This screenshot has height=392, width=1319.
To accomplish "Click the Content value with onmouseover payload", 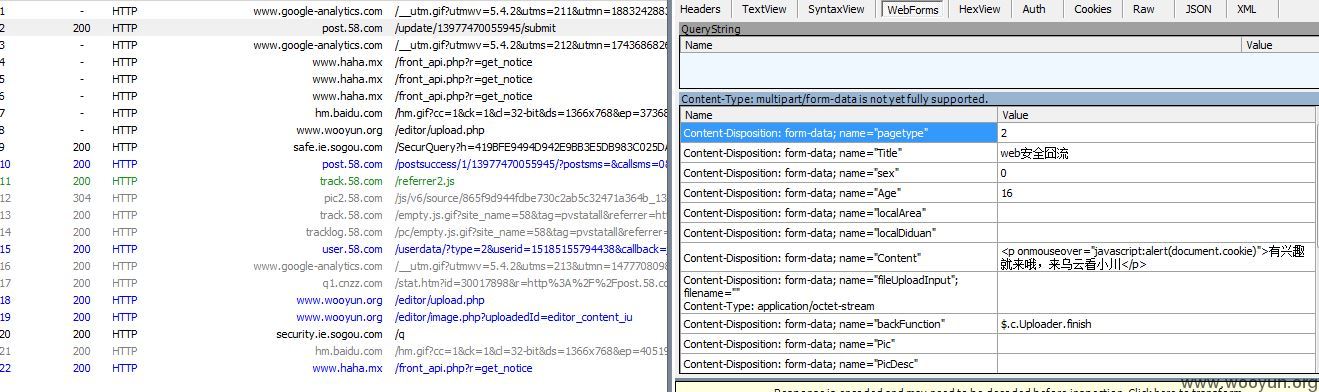I will pos(1157,257).
